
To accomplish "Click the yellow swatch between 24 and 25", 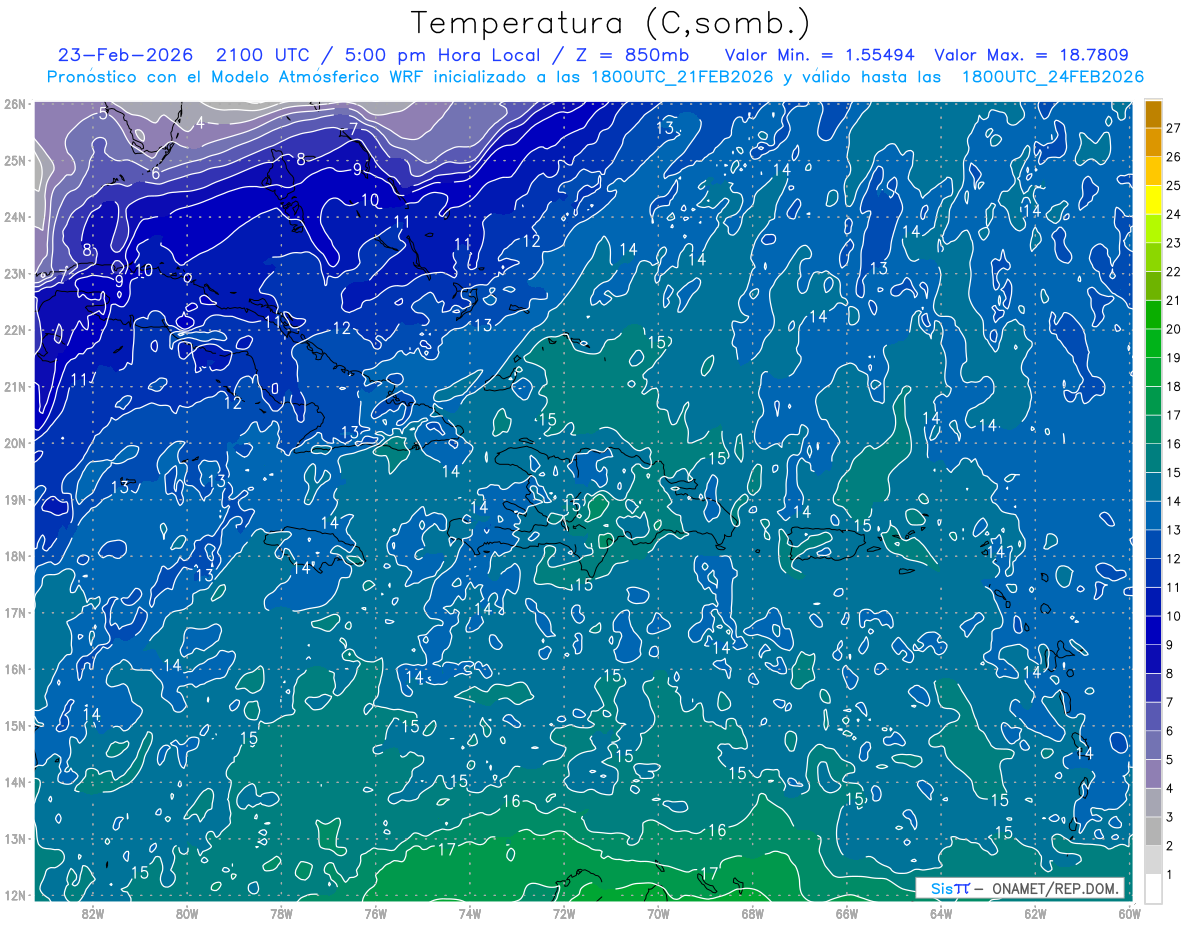I will tap(1154, 199).
